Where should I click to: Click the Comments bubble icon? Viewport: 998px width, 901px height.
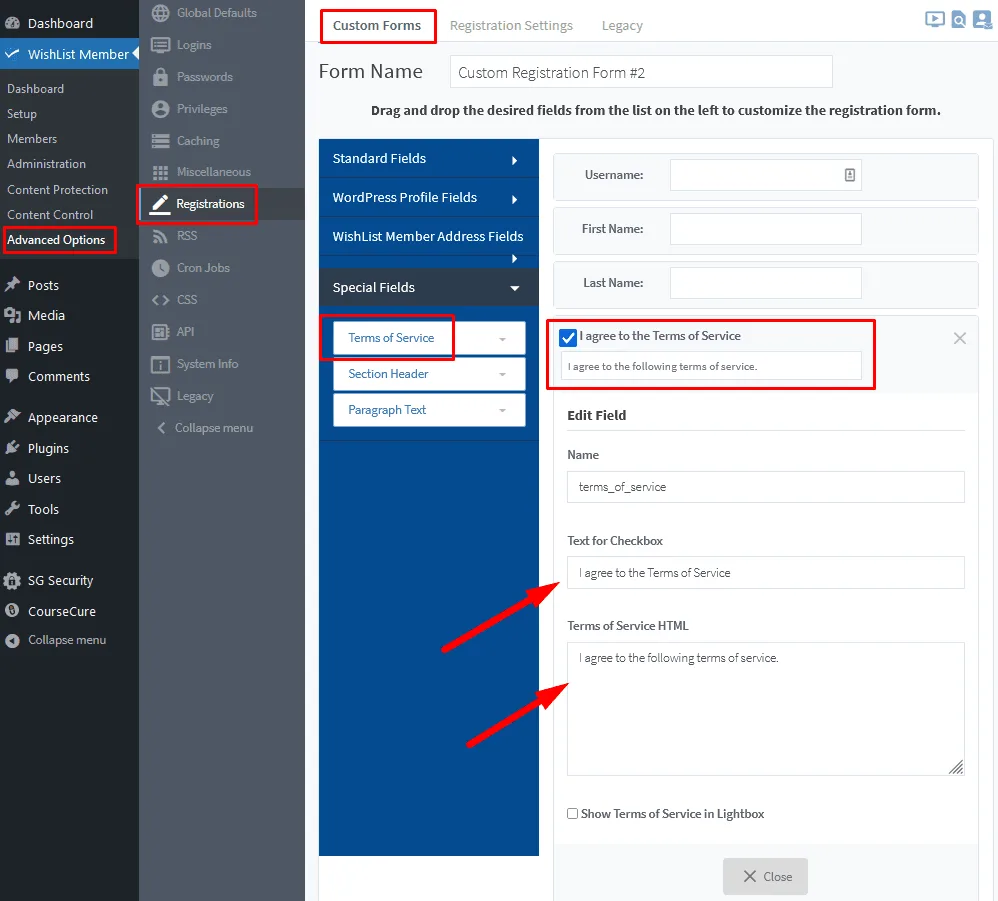point(12,375)
